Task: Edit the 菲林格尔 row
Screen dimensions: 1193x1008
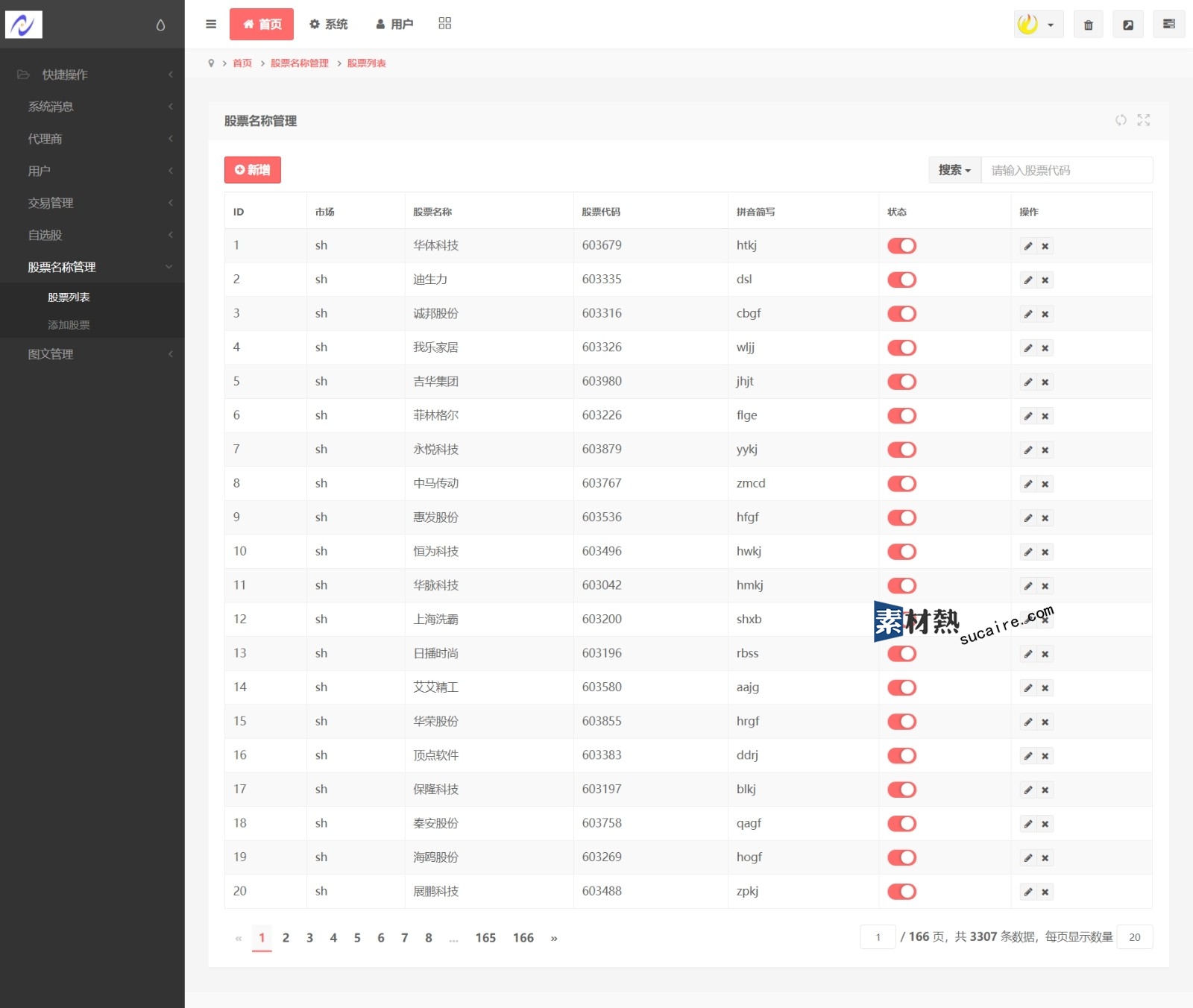Action: click(x=1028, y=416)
